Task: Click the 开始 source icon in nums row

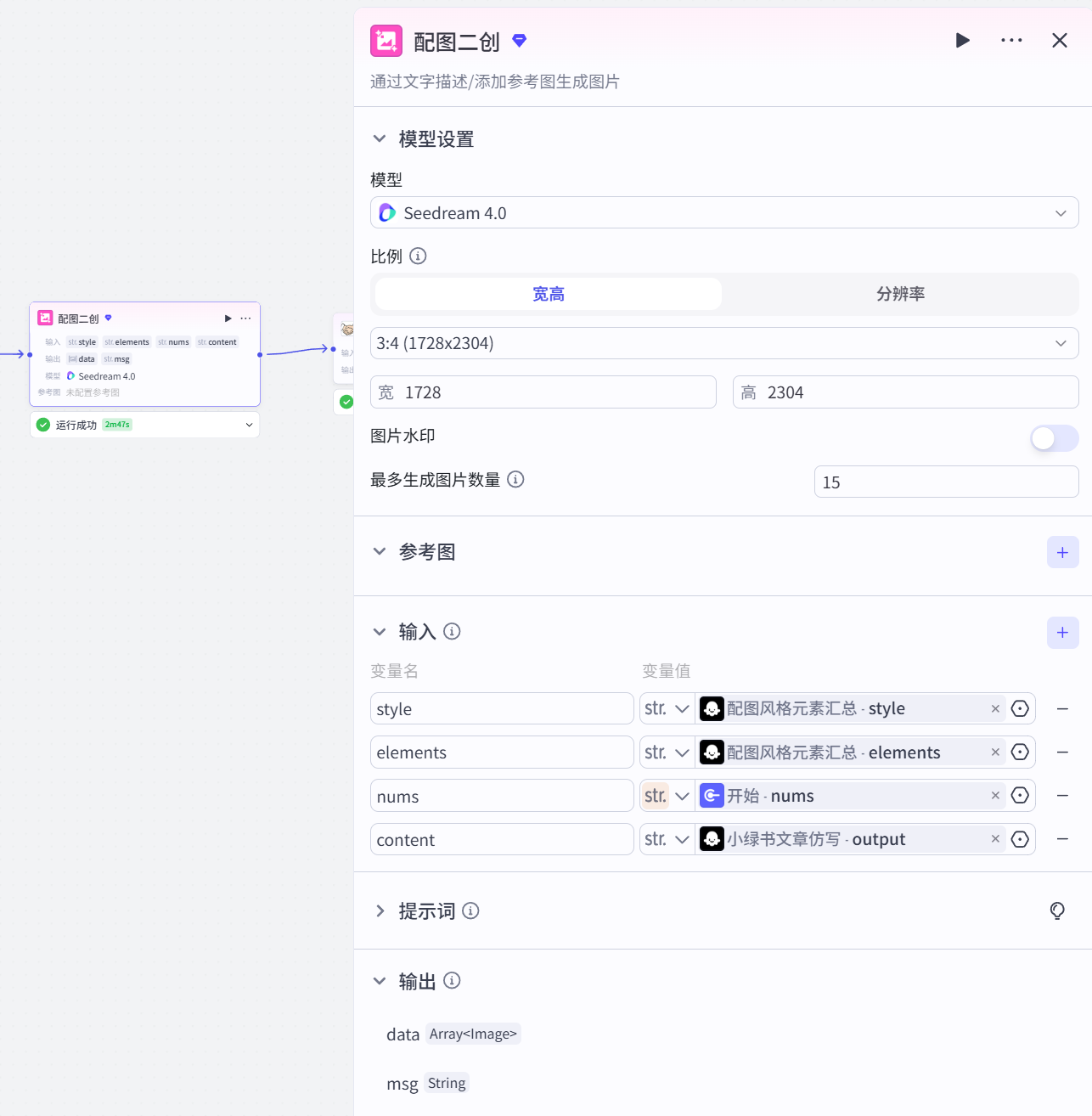Action: 712,795
